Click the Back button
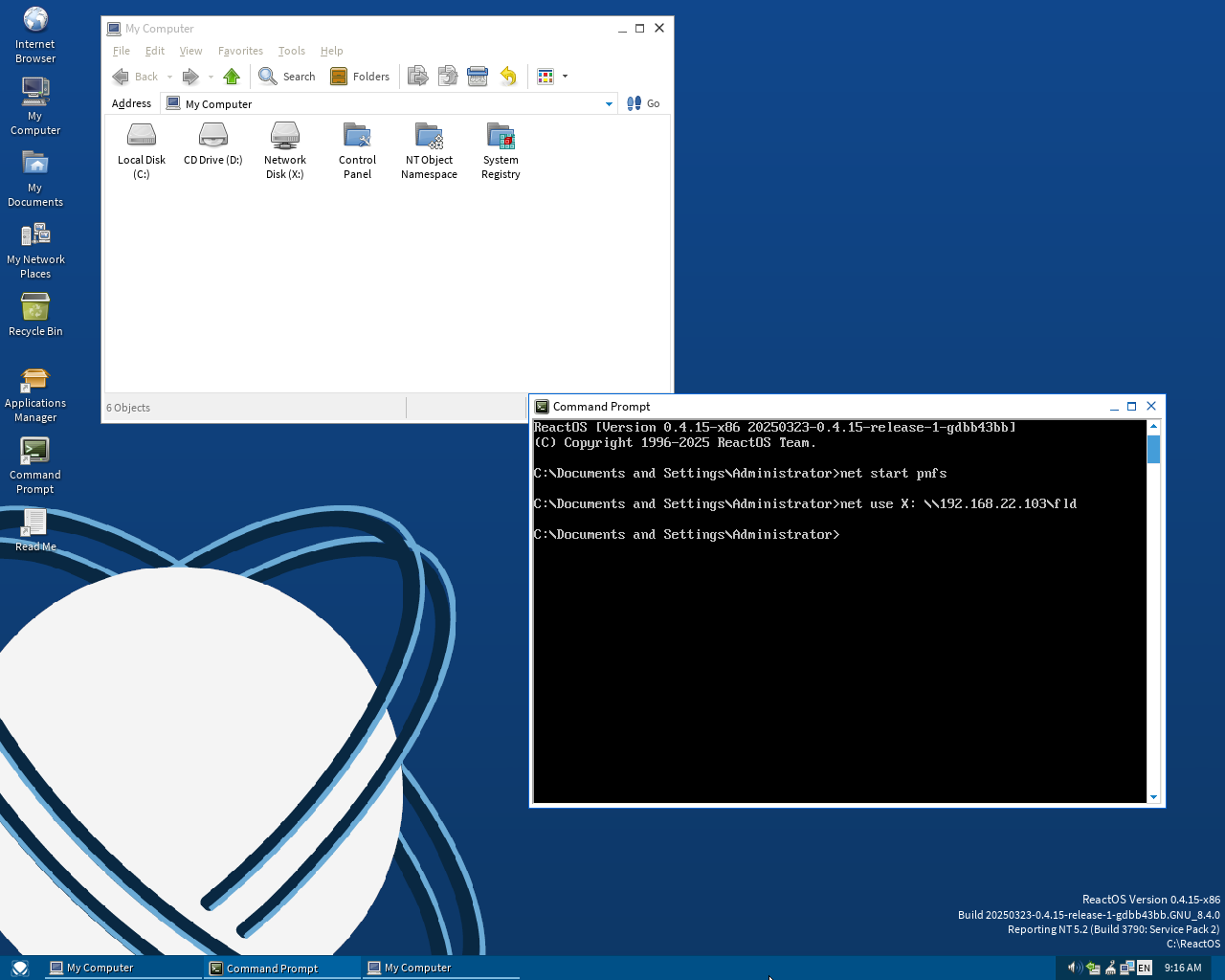Screen dimensions: 1225x980 click(x=135, y=77)
